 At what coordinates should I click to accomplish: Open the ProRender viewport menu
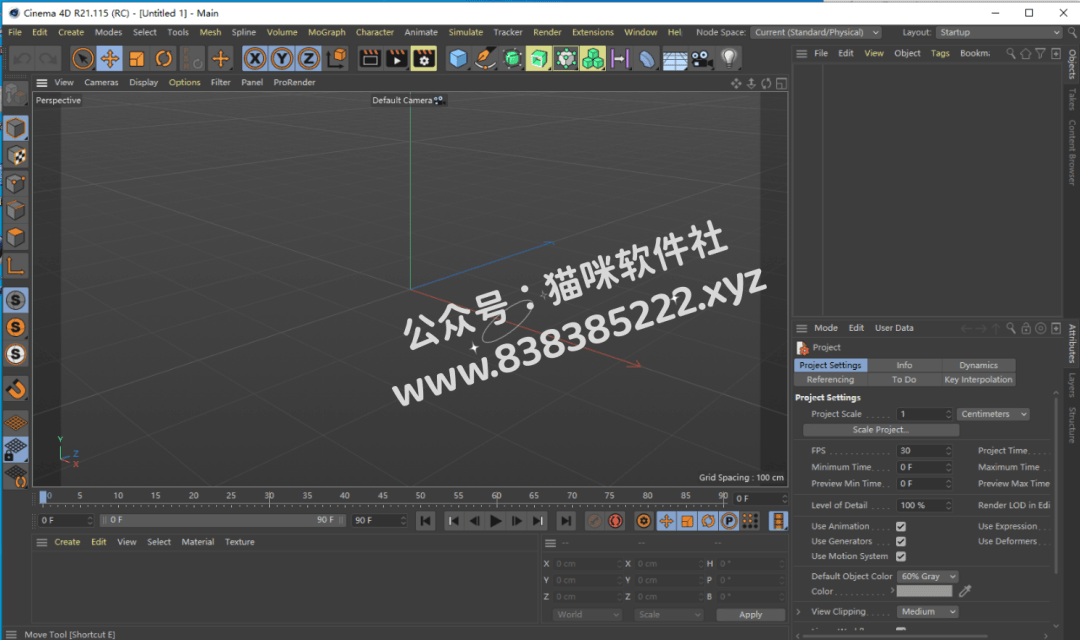tap(294, 82)
